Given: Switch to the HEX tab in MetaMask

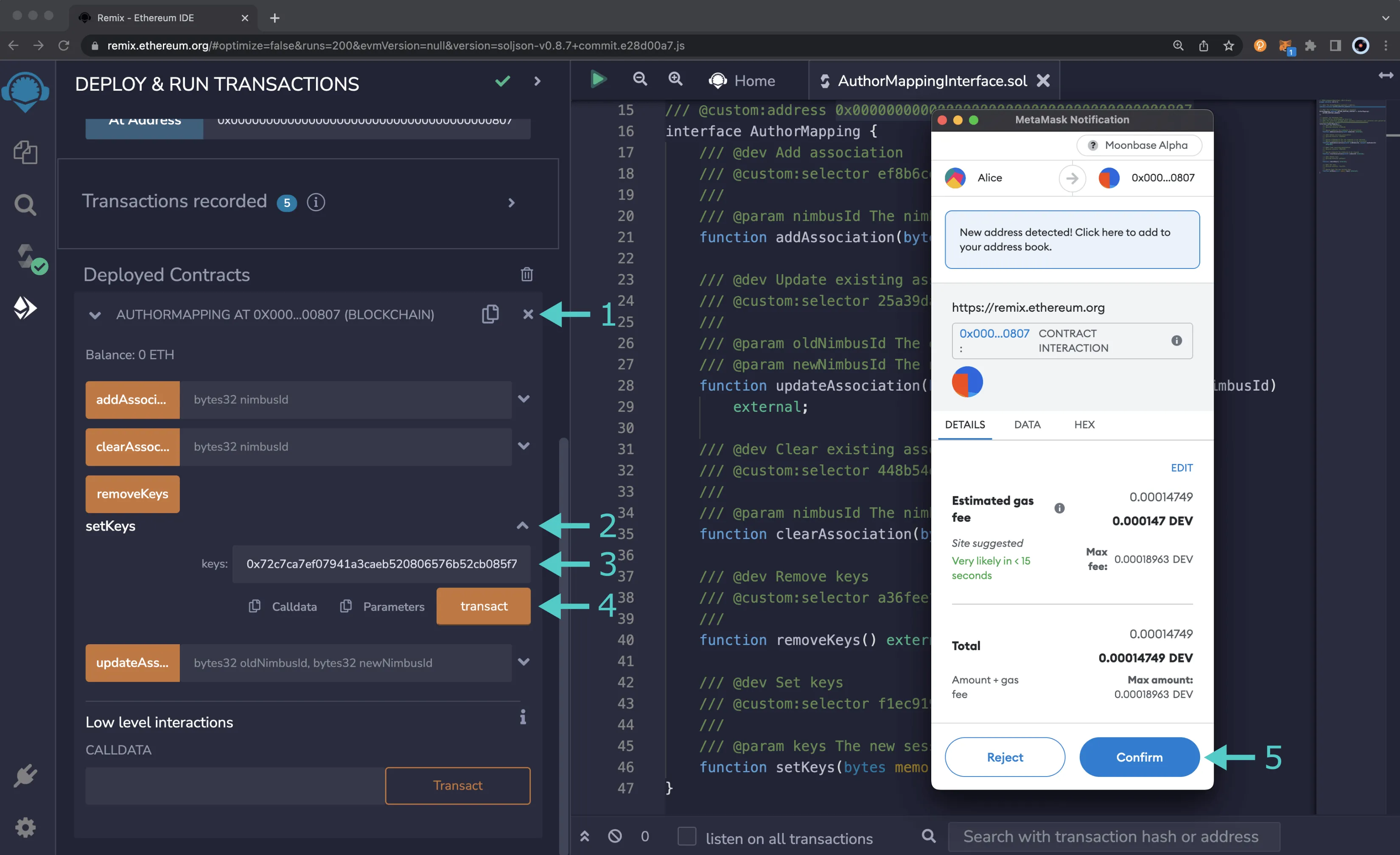Looking at the screenshot, I should (1084, 425).
